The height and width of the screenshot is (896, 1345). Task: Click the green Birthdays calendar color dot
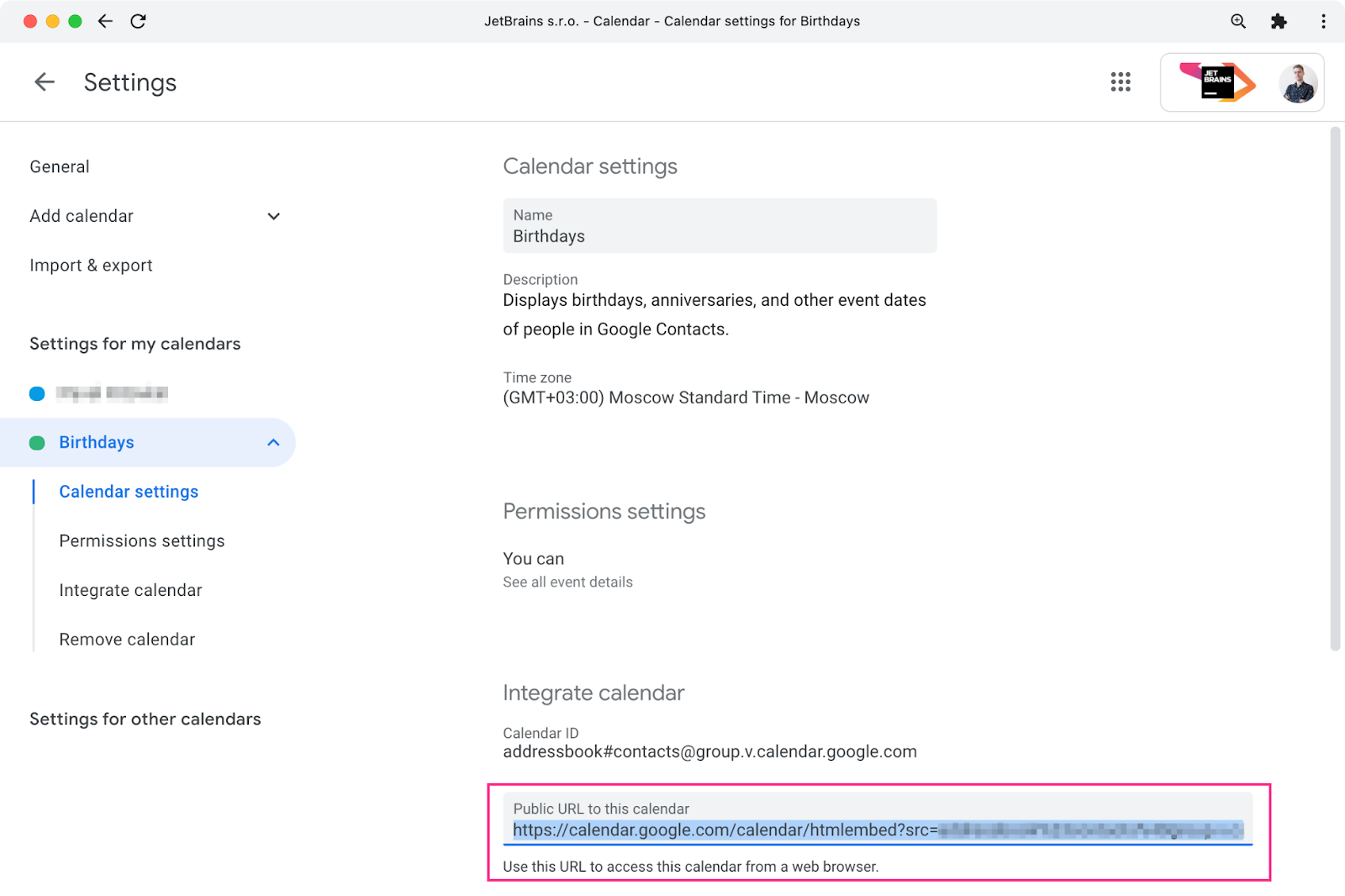click(37, 443)
